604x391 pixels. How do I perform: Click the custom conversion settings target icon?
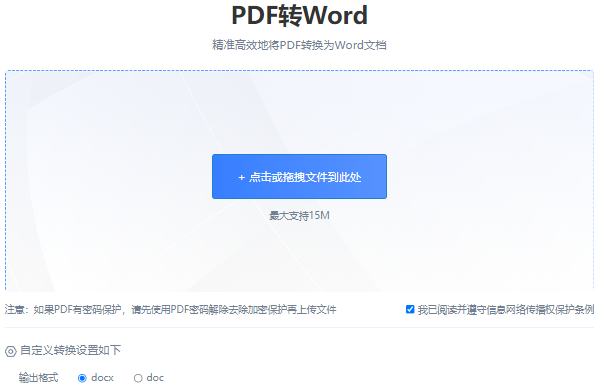click(x=10, y=351)
